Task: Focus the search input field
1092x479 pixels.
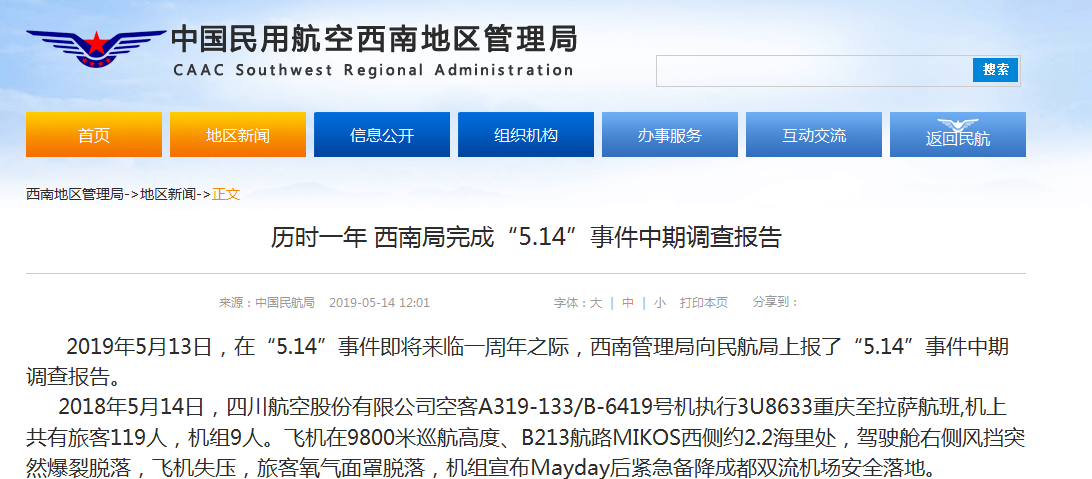Action: tap(814, 71)
